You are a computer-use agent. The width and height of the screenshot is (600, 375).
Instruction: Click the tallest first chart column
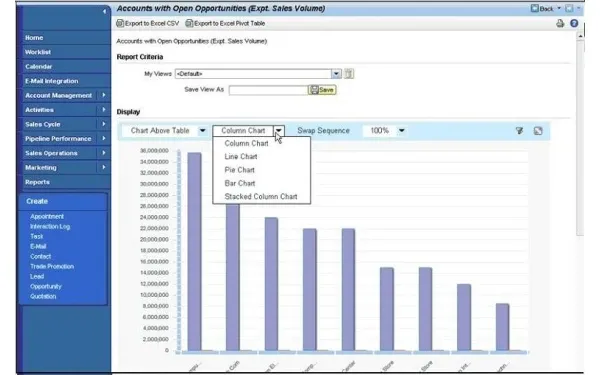(x=194, y=251)
